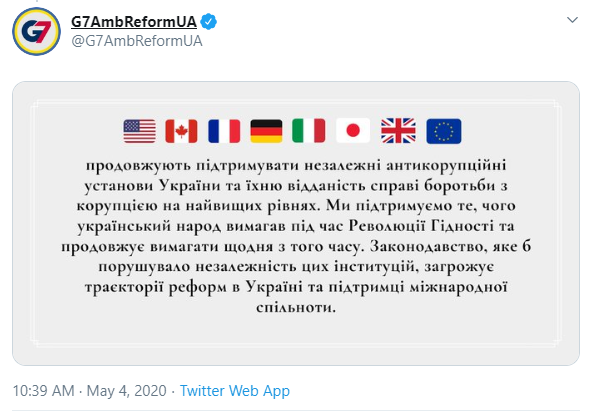Click the Germany flag icon
The image size is (595, 411).
pyautogui.click(x=266, y=131)
